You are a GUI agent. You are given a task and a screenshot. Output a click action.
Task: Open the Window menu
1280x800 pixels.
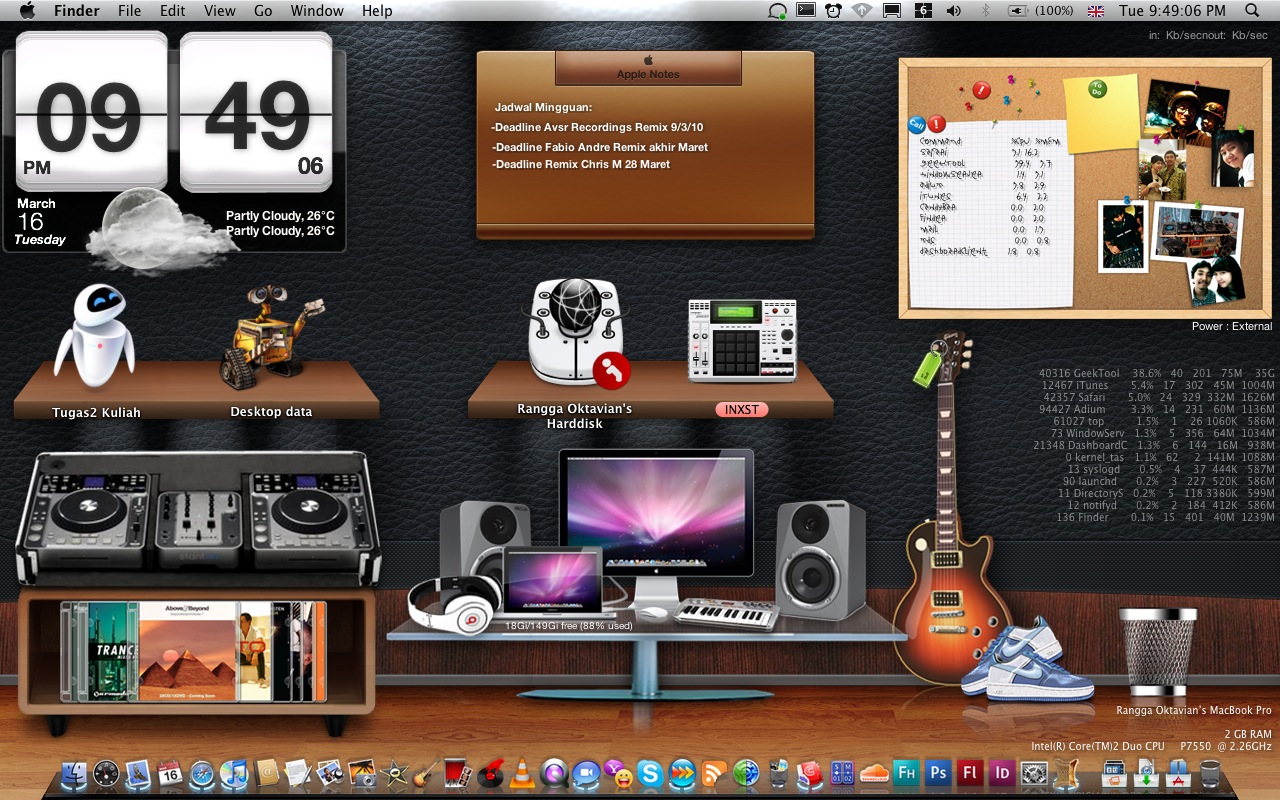317,11
